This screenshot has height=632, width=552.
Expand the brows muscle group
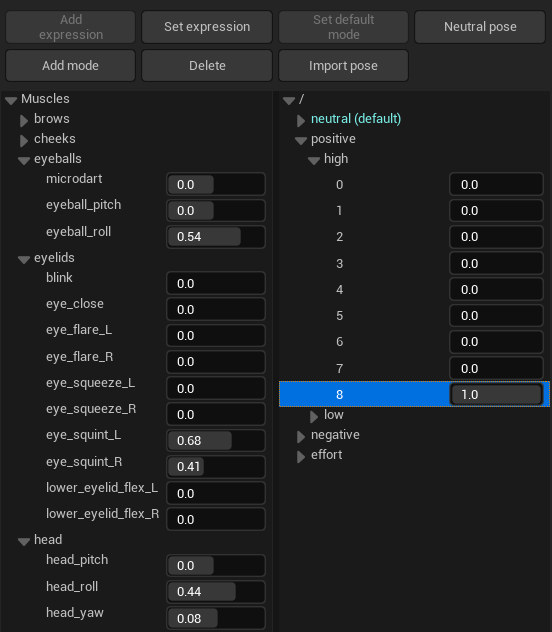coord(24,120)
